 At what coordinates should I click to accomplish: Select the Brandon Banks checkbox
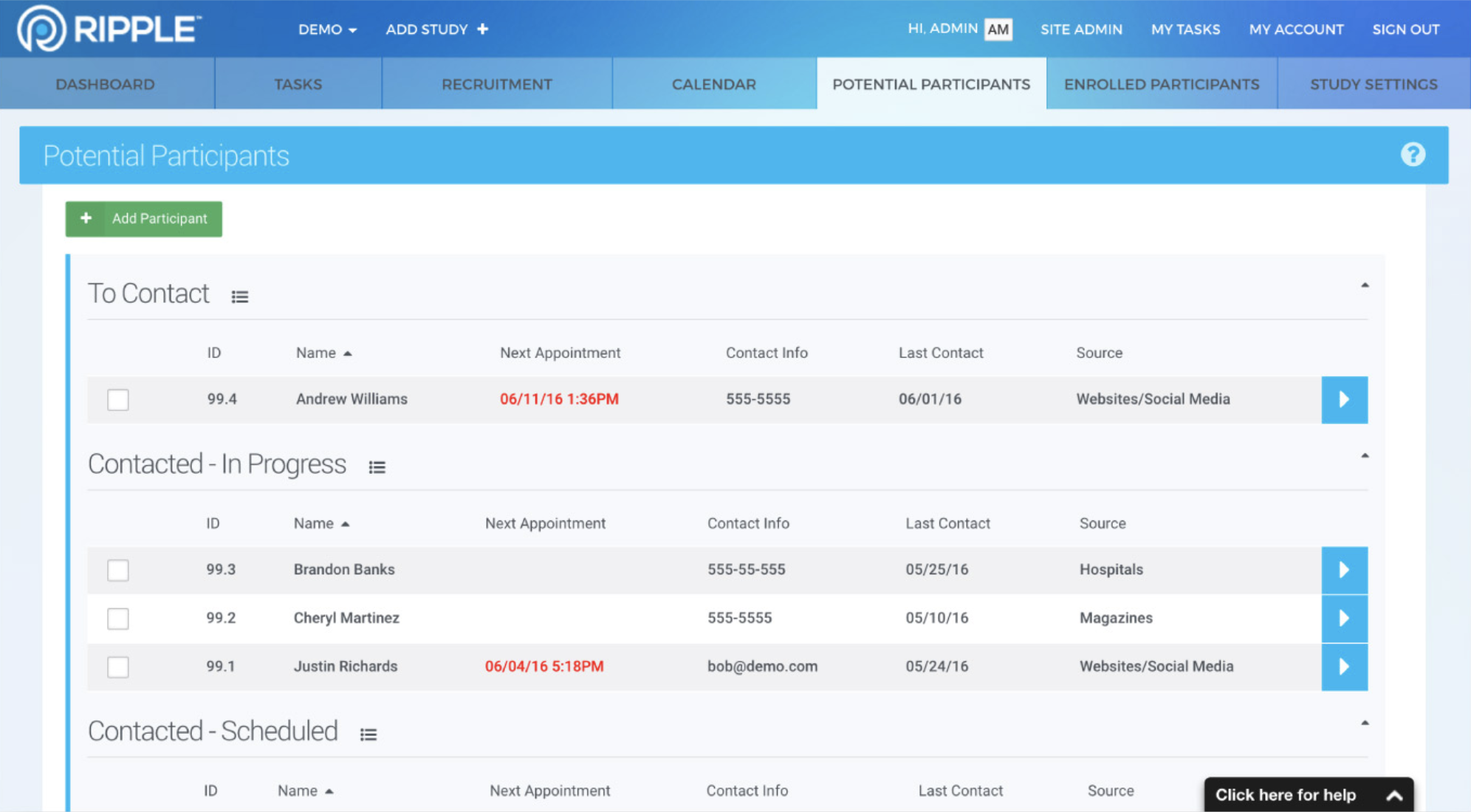[x=118, y=570]
